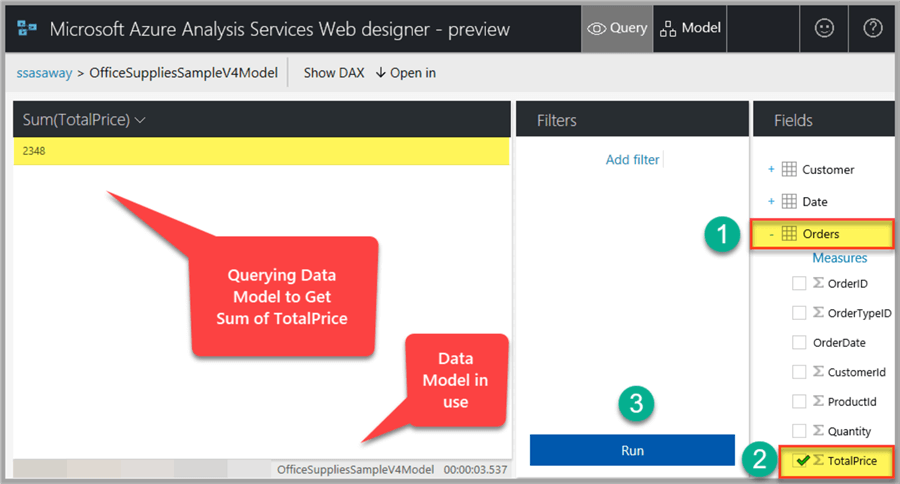
Task: Click the OrderTypeID field label
Action: [x=860, y=313]
